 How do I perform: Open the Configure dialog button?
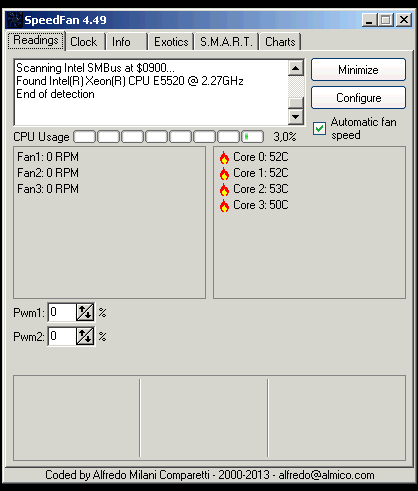pos(358,98)
